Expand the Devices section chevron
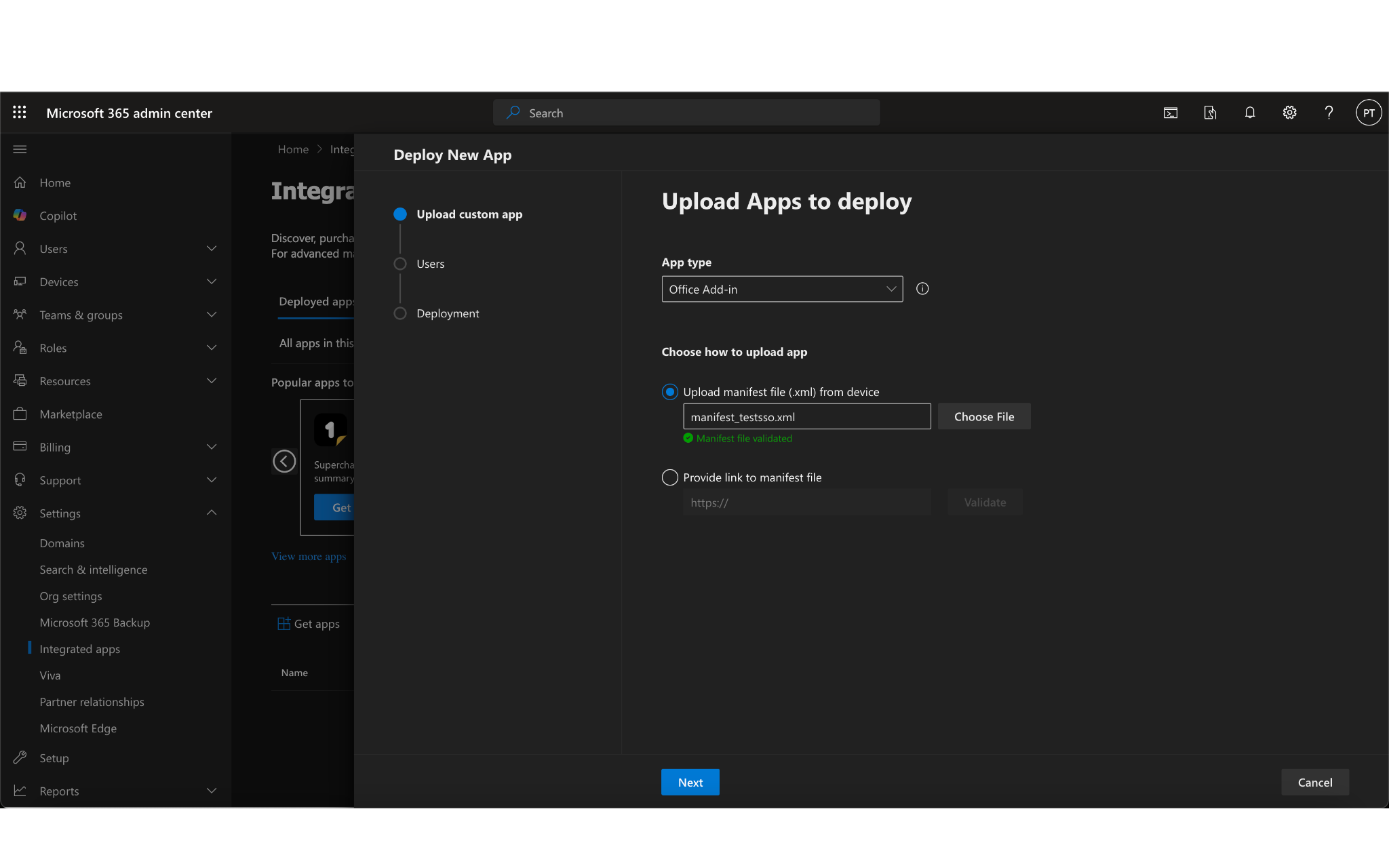The height and width of the screenshot is (868, 1389). (x=212, y=281)
